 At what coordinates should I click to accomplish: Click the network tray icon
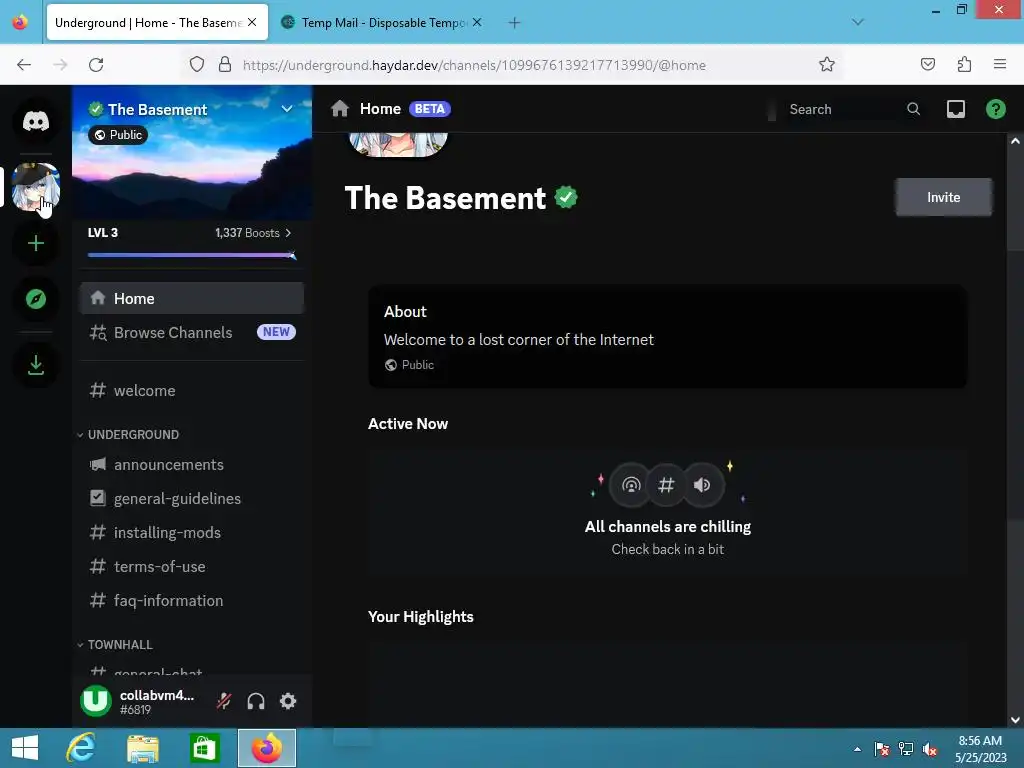click(906, 749)
